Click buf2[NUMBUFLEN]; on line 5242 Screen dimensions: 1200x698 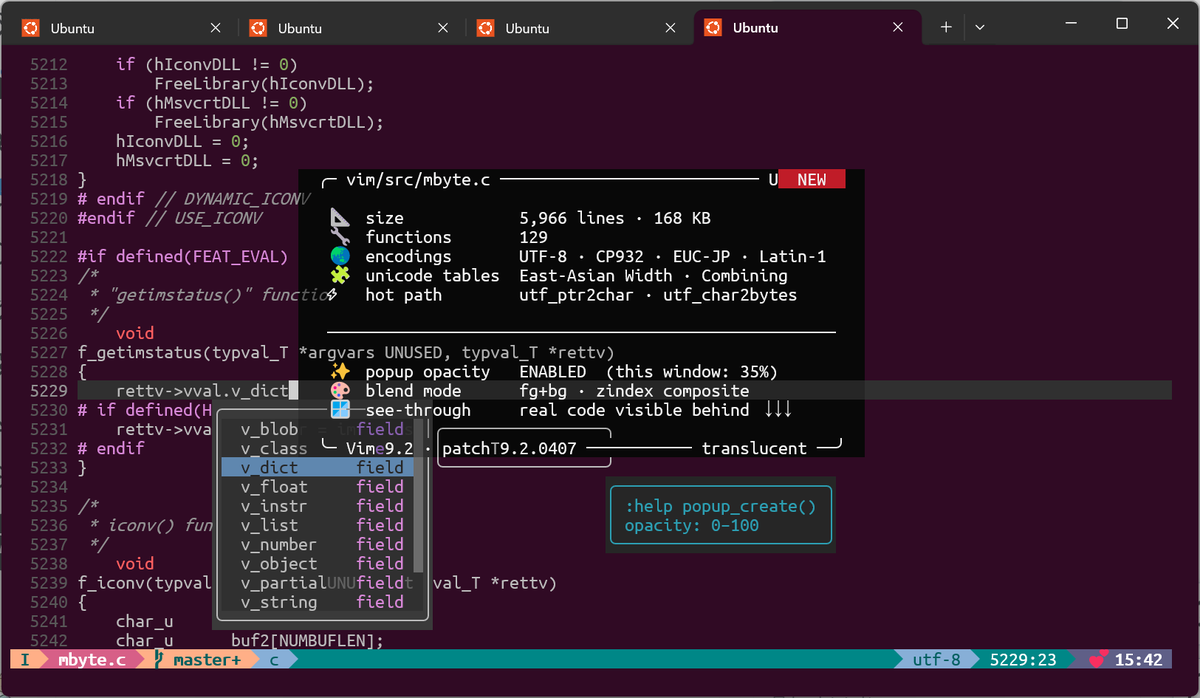pyautogui.click(x=307, y=640)
